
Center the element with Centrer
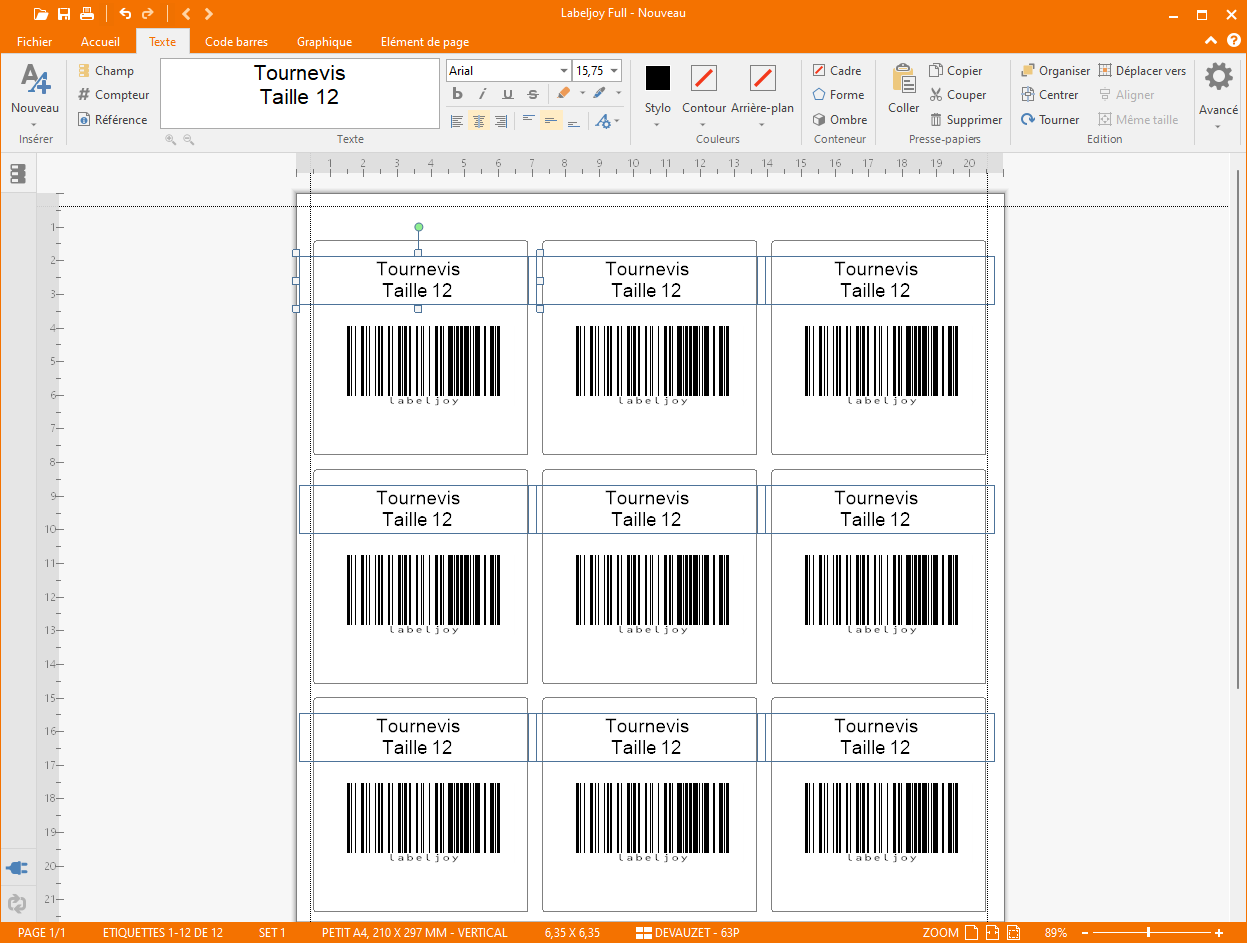1050,95
